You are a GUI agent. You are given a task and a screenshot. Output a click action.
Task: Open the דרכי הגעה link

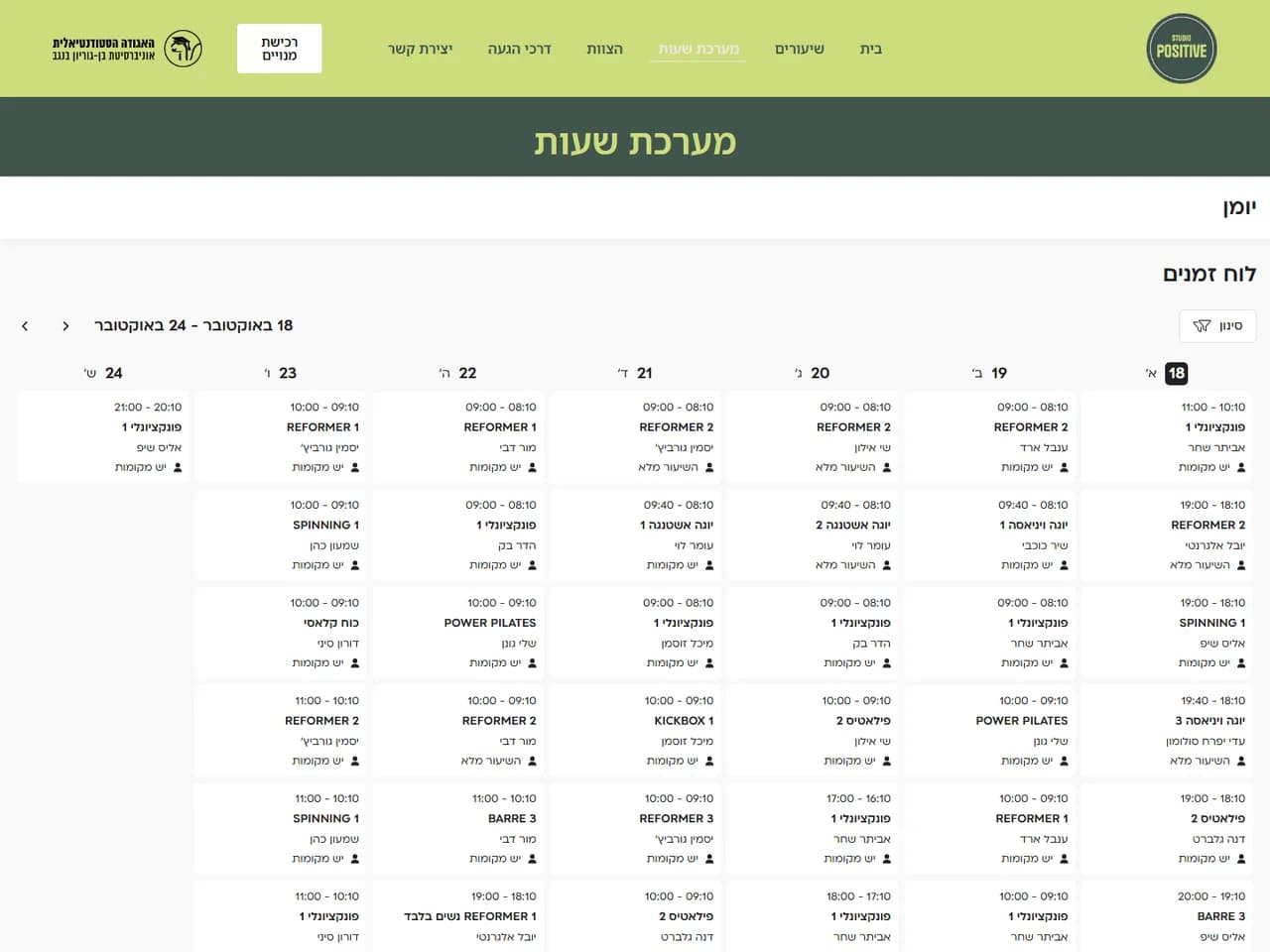click(x=519, y=49)
